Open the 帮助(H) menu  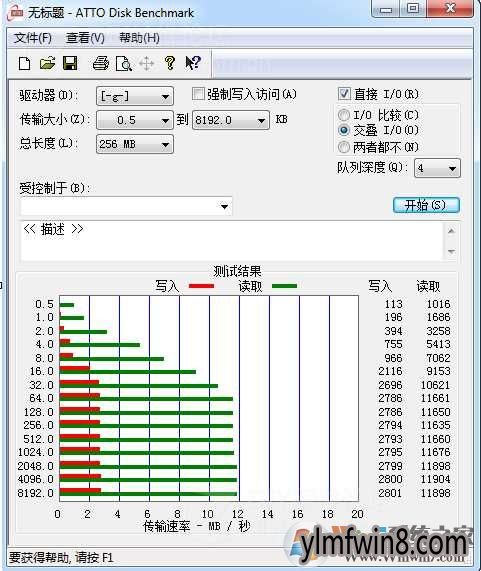tap(139, 38)
